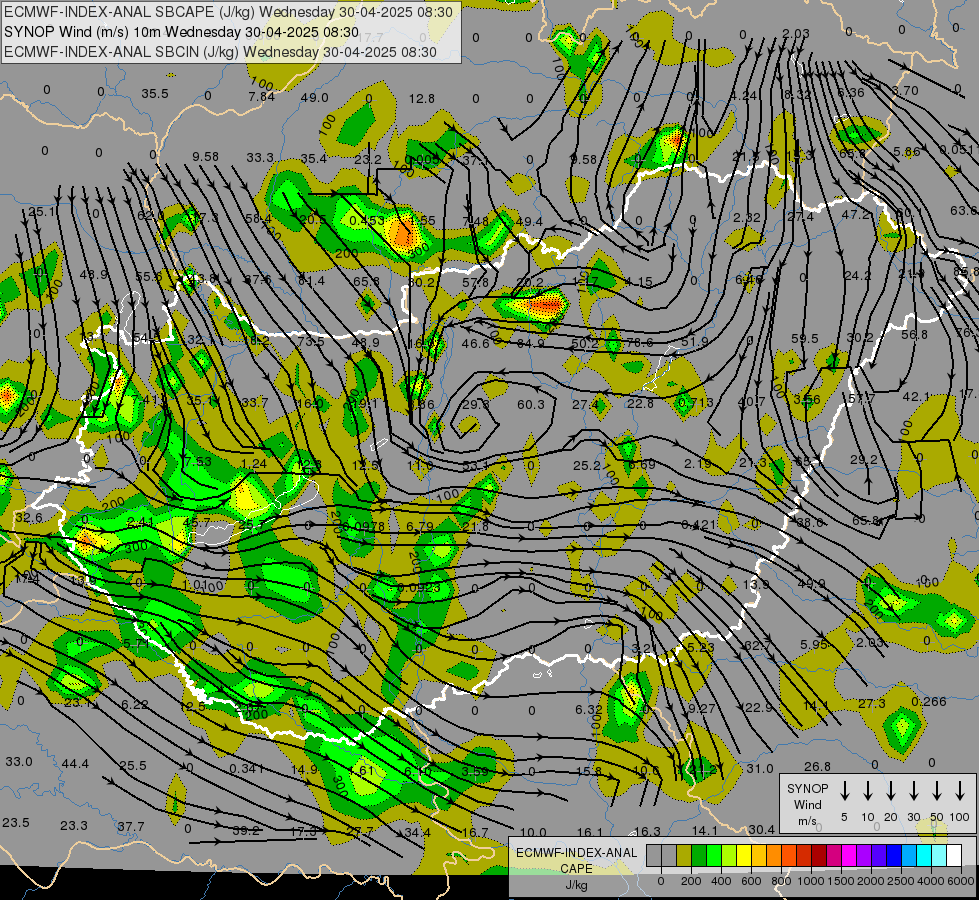Viewport: 979px width, 900px height.
Task: Click the map value '33.0'
Action: click(19, 762)
